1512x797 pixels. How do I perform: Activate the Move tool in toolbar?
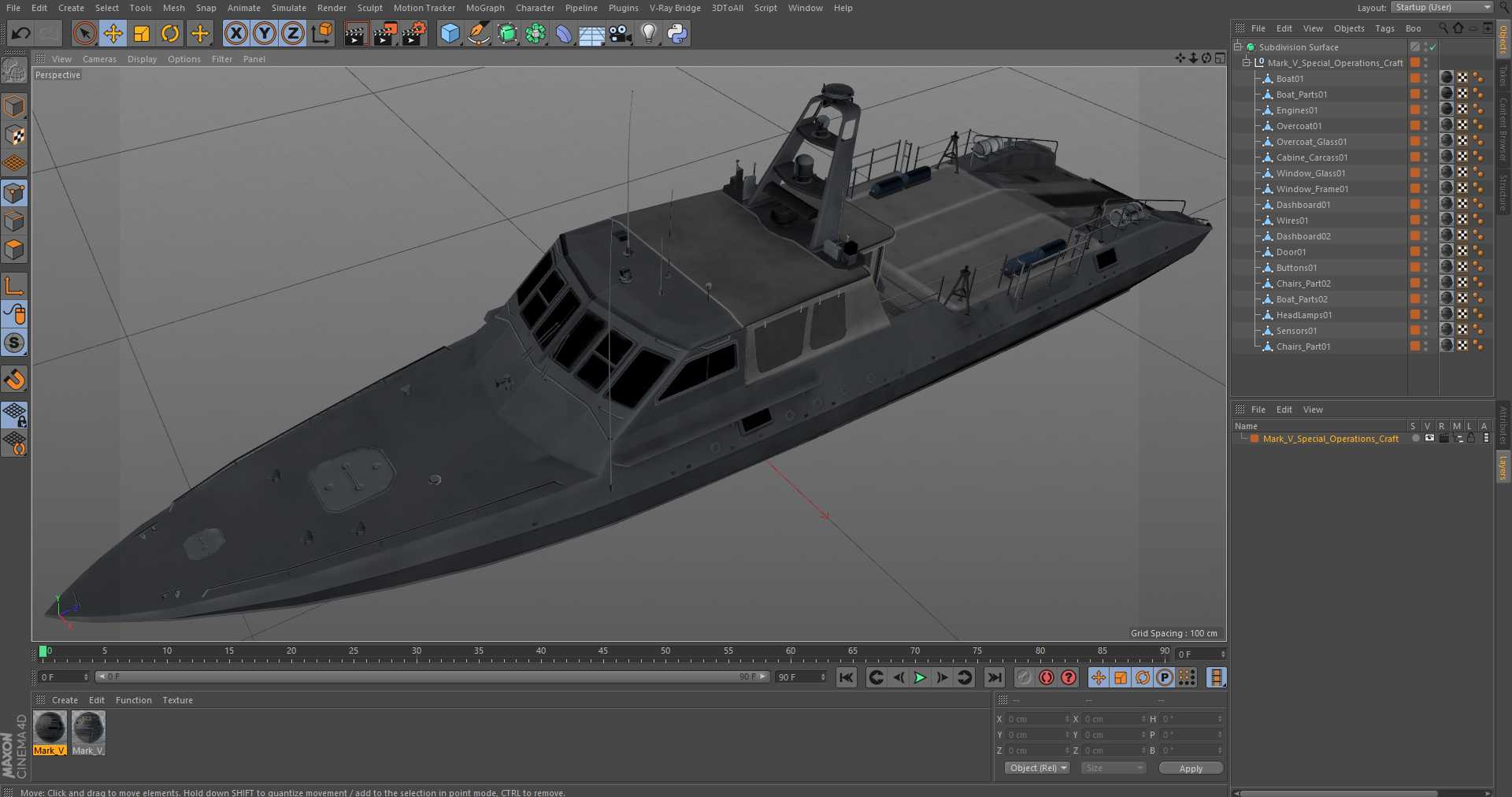click(113, 33)
